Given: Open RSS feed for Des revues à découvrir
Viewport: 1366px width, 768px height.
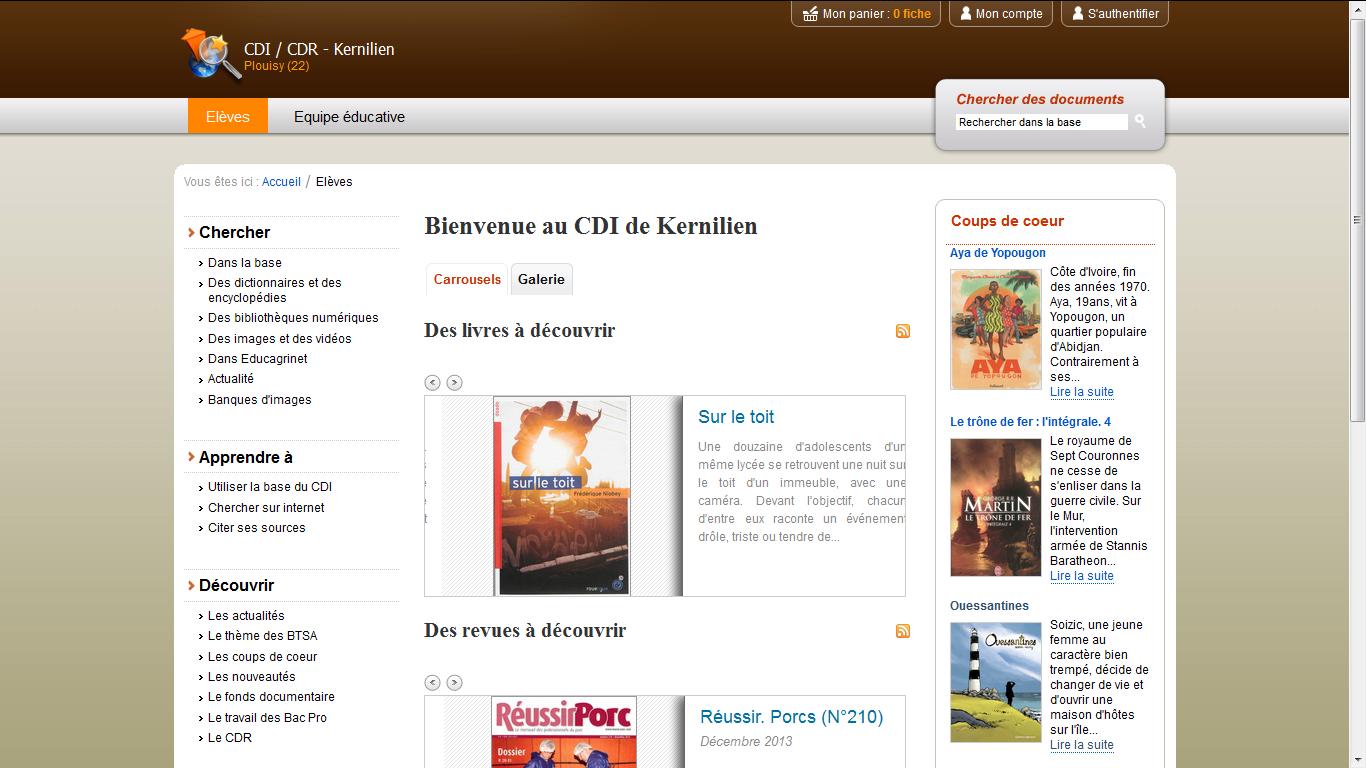Looking at the screenshot, I should tap(903, 631).
